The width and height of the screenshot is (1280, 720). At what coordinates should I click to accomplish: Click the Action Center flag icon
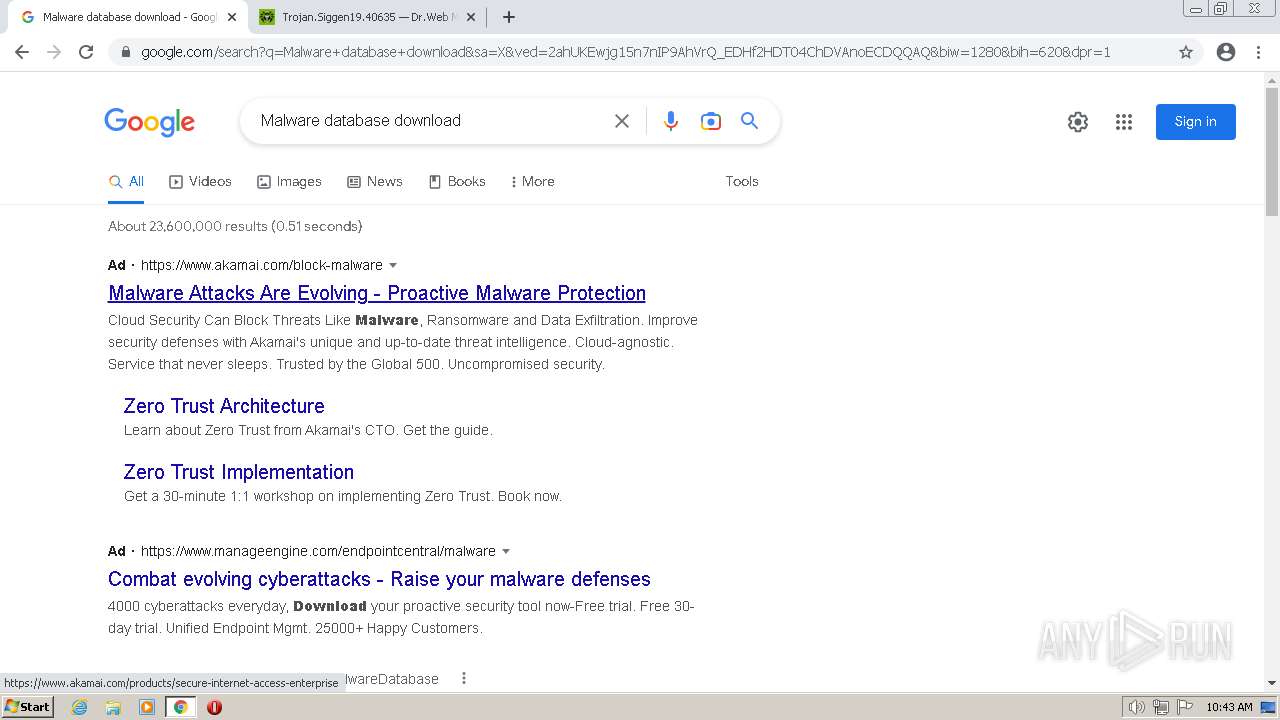(x=1185, y=707)
